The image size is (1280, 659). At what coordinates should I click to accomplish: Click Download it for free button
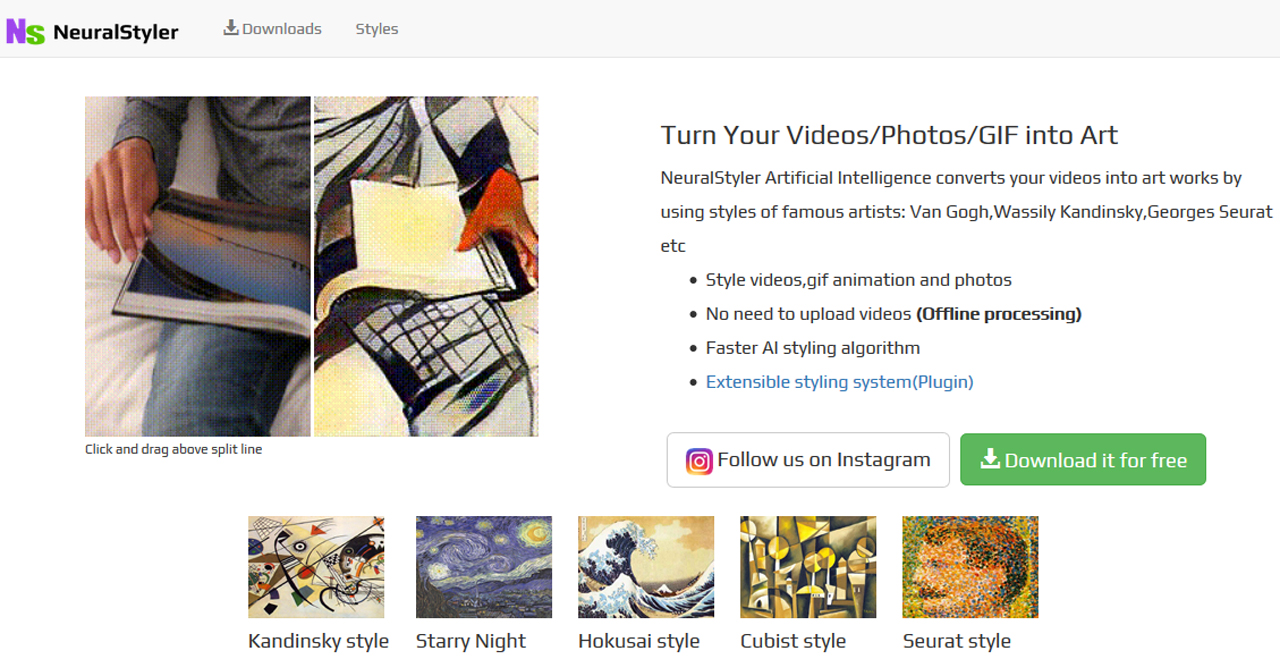coord(1083,460)
